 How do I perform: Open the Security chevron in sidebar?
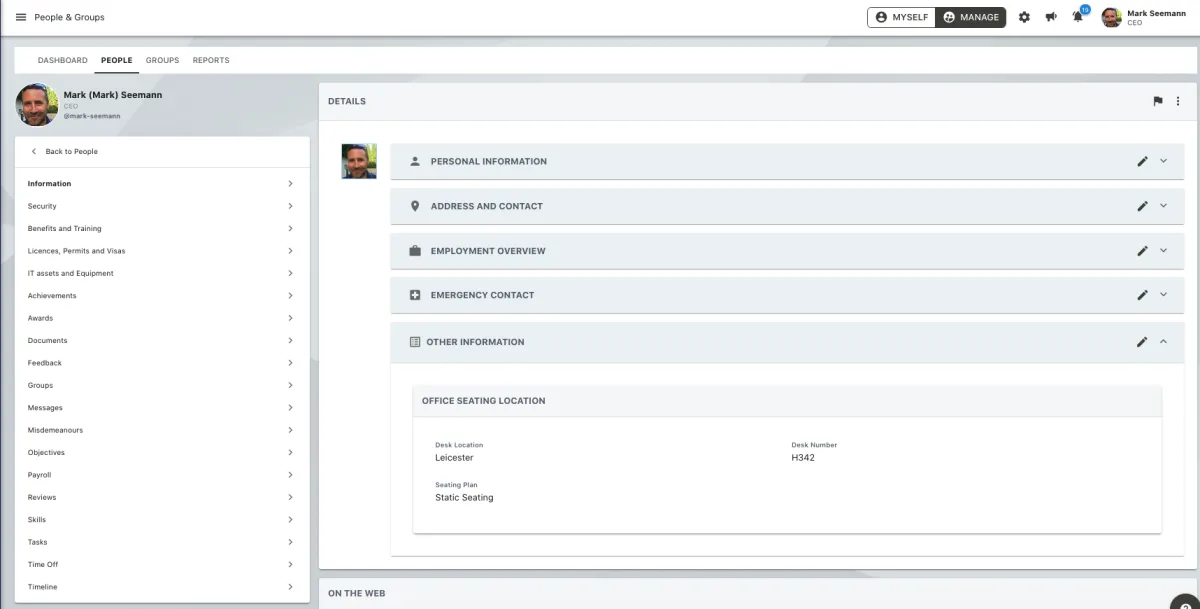(x=290, y=206)
